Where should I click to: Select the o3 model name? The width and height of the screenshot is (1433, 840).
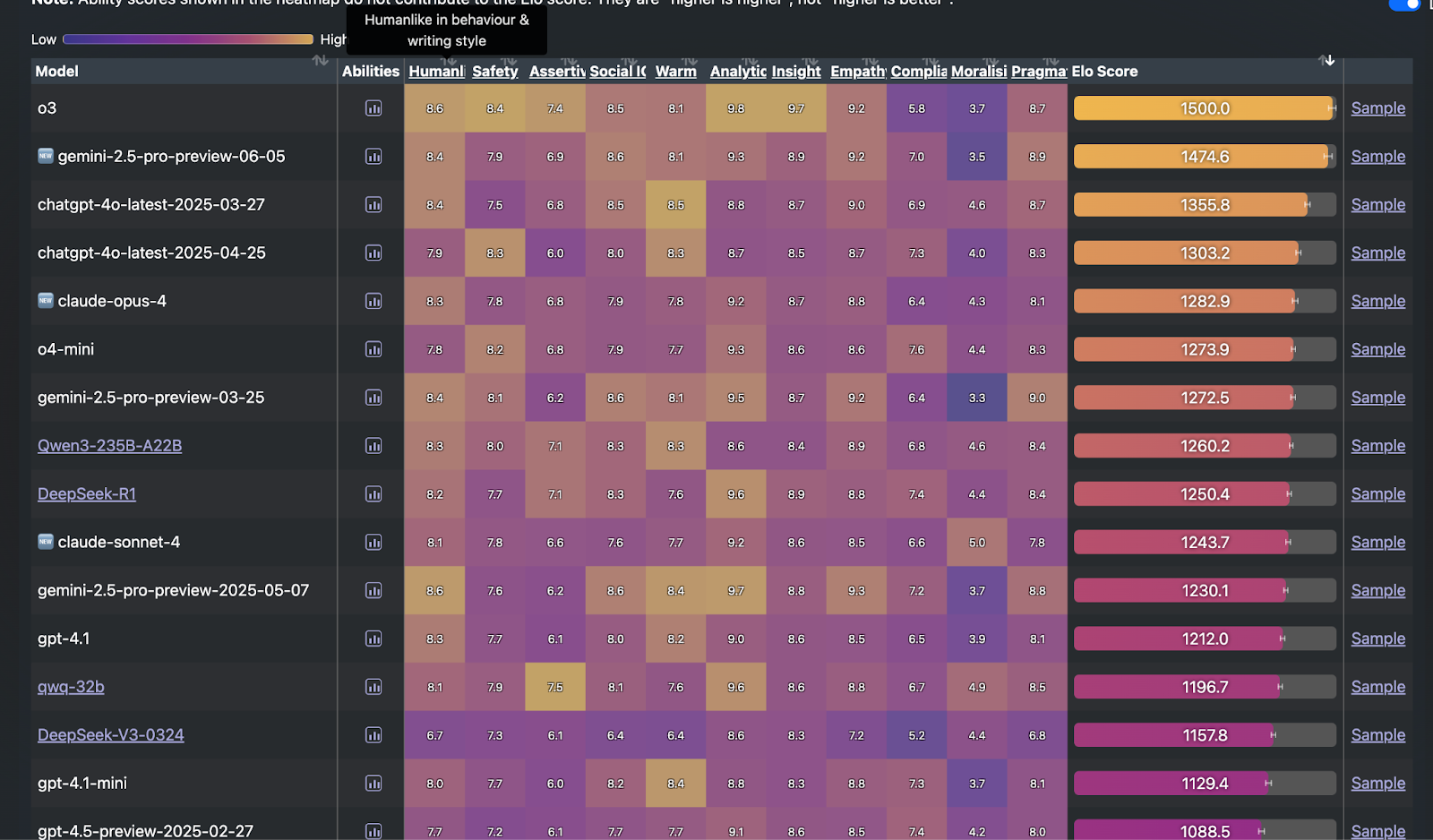click(47, 108)
